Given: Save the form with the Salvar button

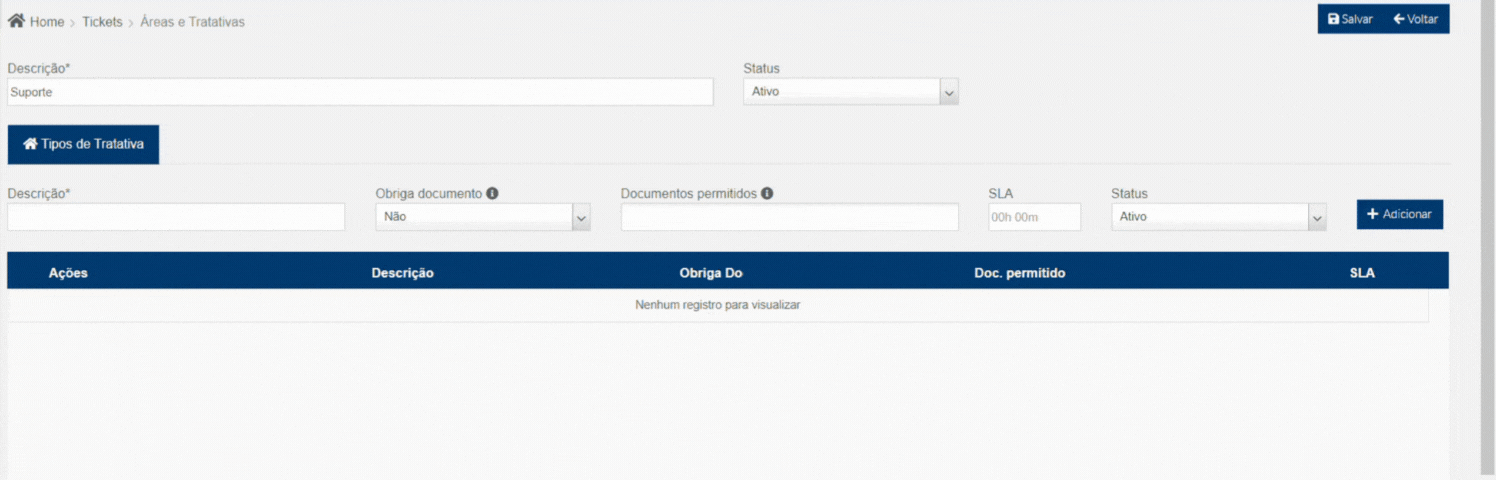Looking at the screenshot, I should (1350, 19).
